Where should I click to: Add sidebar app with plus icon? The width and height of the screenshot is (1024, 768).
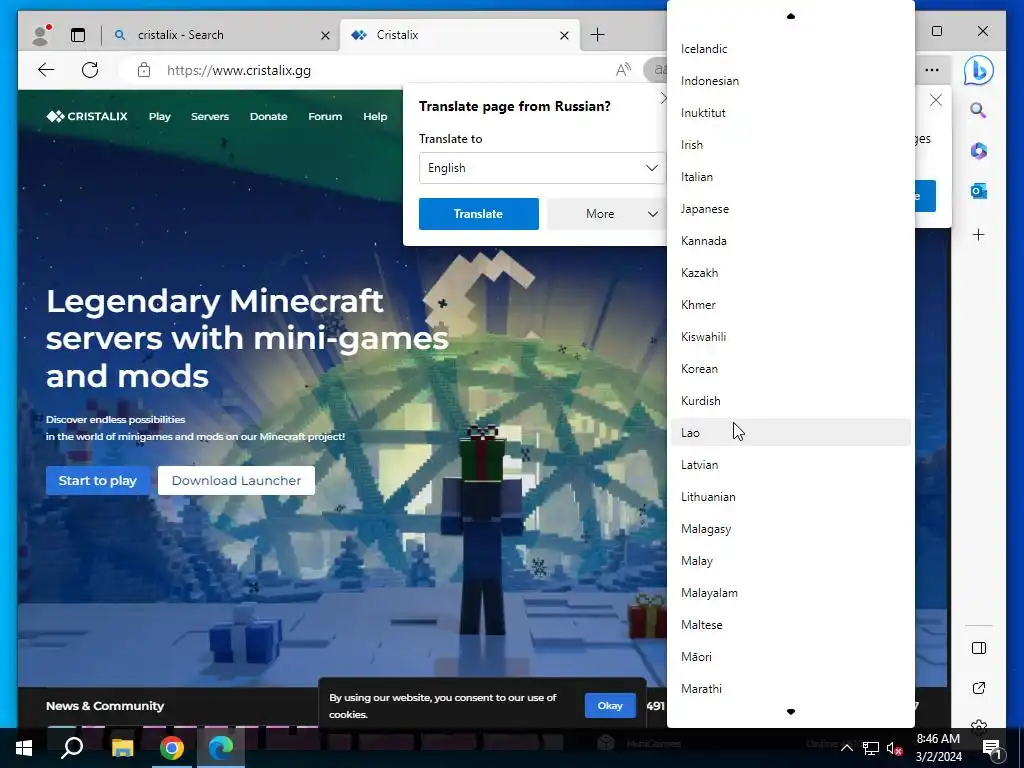tap(978, 234)
